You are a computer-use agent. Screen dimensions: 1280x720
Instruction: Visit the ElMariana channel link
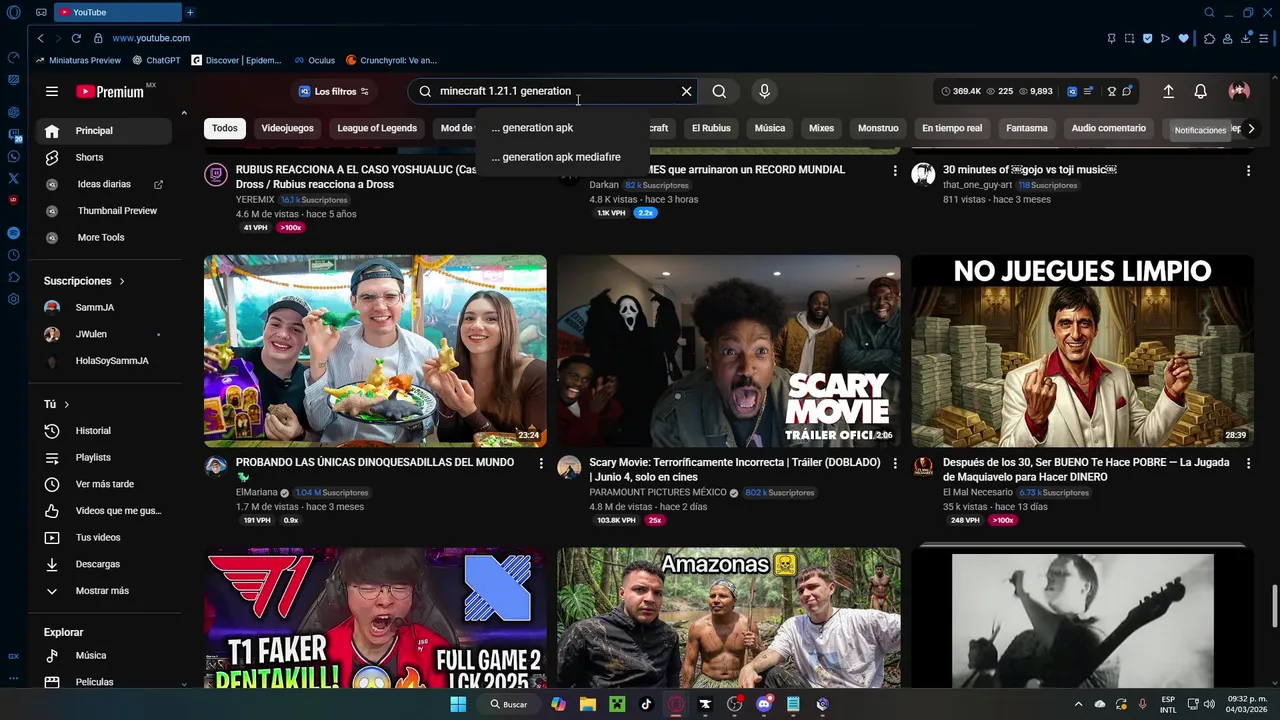click(x=256, y=492)
